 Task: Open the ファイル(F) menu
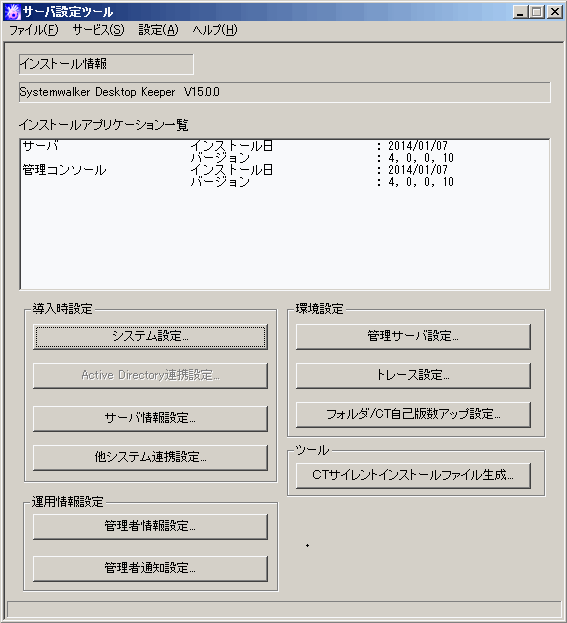pos(34,30)
